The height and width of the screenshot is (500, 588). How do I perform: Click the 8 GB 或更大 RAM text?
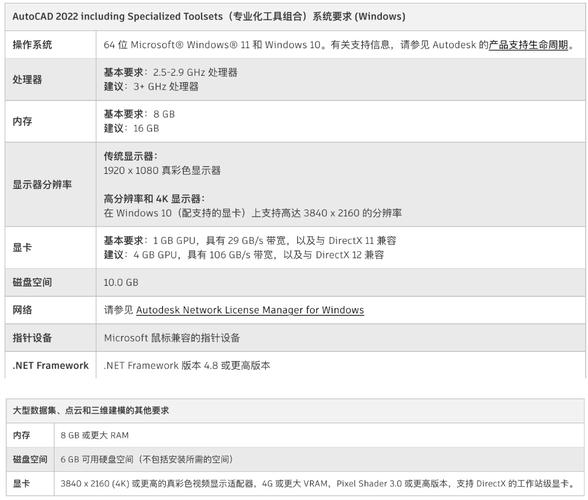point(94,435)
